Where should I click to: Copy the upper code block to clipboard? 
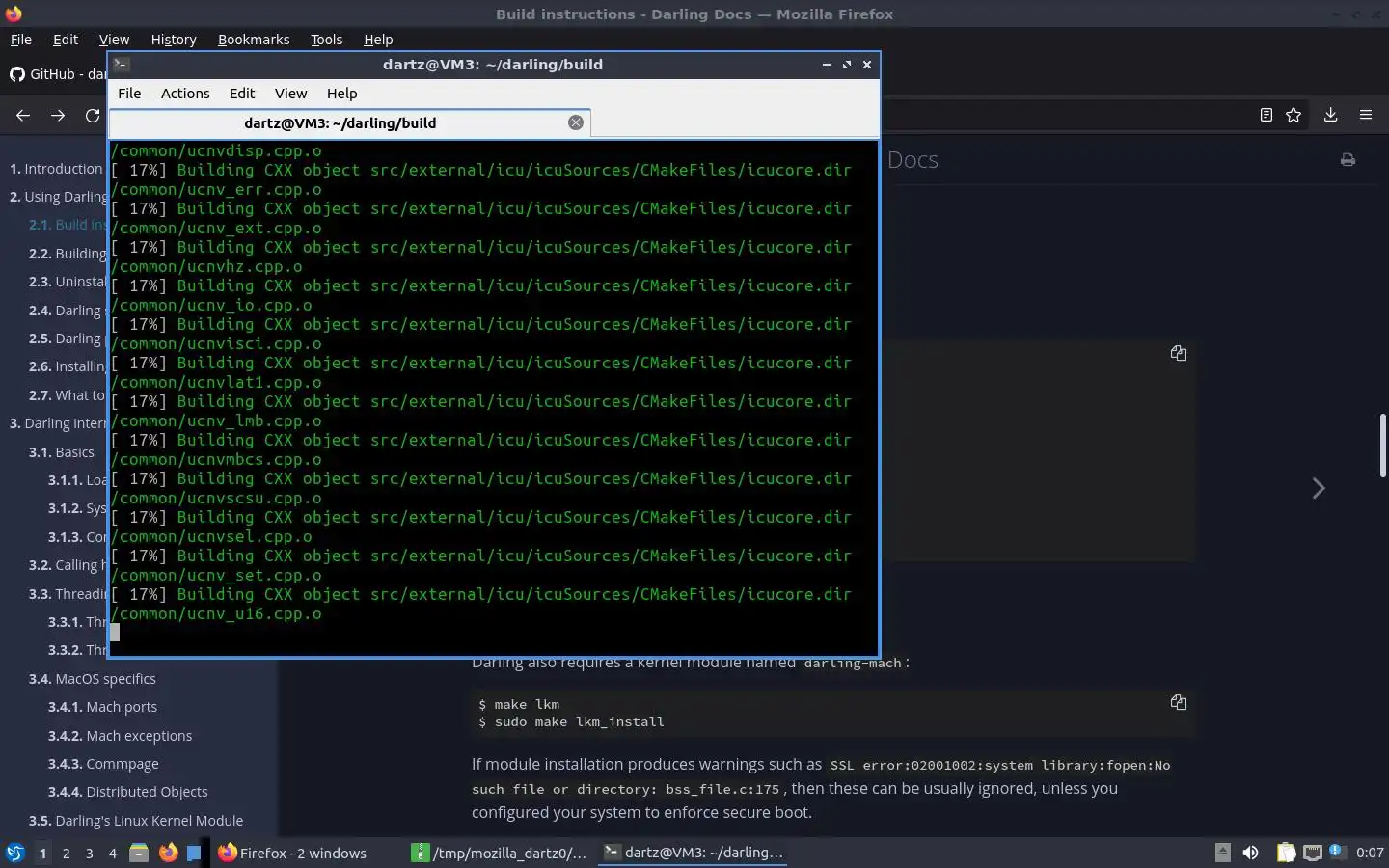click(x=1178, y=353)
